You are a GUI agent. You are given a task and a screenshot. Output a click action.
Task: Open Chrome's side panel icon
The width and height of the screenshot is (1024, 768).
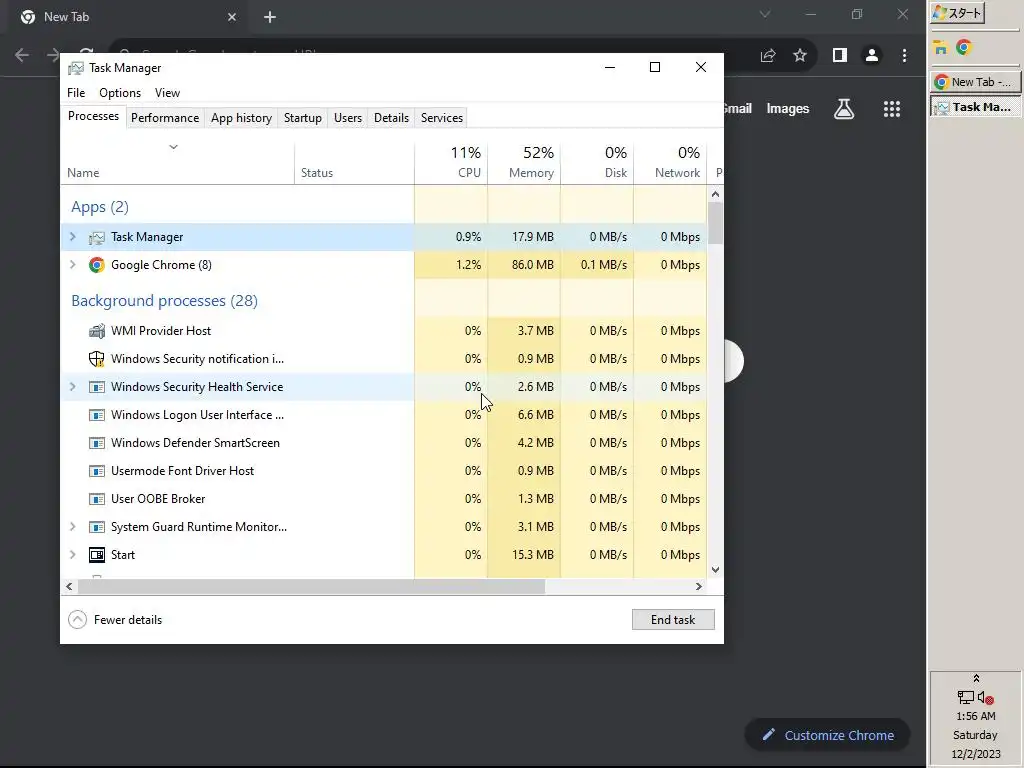pos(840,56)
